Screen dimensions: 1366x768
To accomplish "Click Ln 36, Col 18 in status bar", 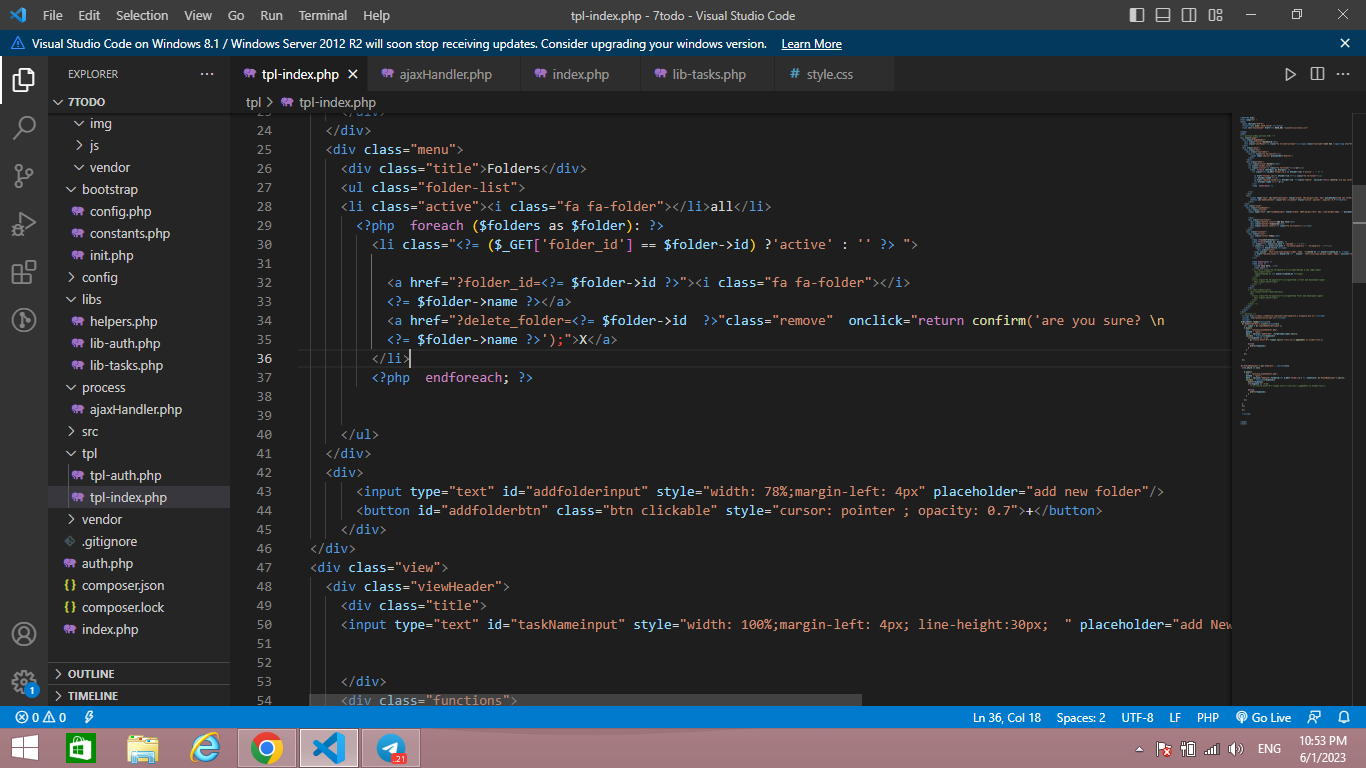I will 1007,717.
